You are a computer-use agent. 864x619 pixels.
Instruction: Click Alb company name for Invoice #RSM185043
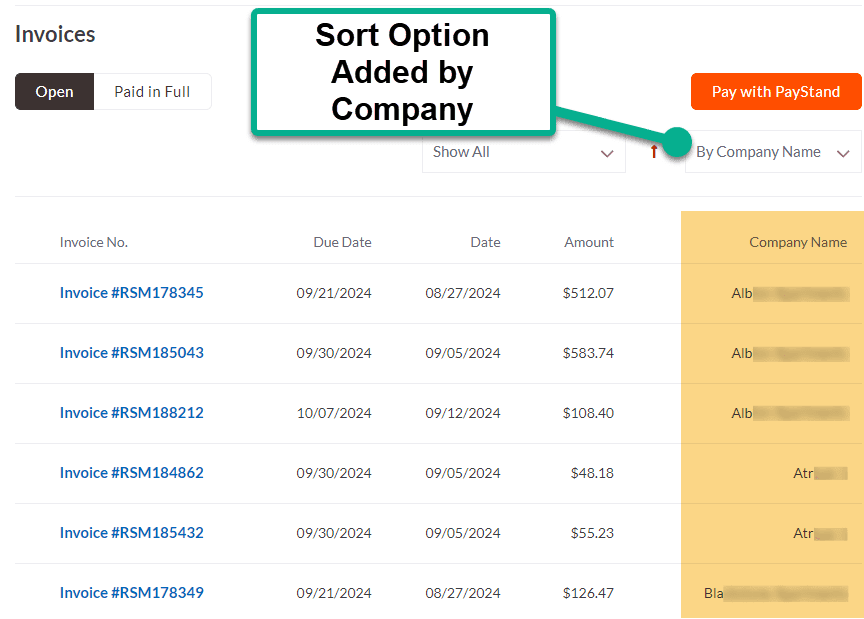point(790,353)
